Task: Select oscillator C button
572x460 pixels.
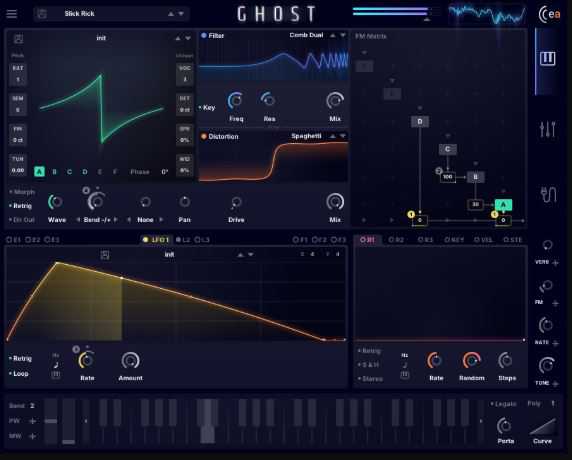Action: point(70,171)
